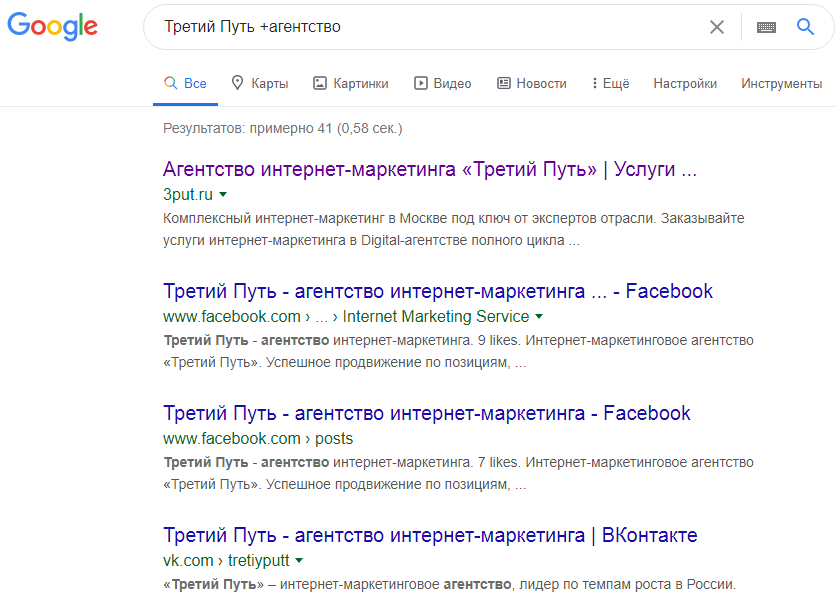Image resolution: width=836 pixels, height=599 pixels.
Task: Clear the search query with the X icon
Action: (x=717, y=27)
